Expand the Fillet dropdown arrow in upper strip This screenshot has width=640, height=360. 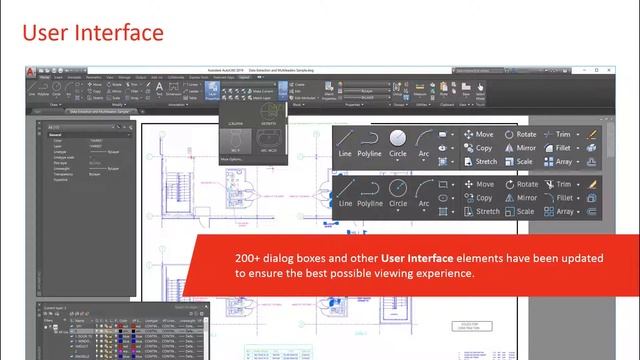click(578, 148)
